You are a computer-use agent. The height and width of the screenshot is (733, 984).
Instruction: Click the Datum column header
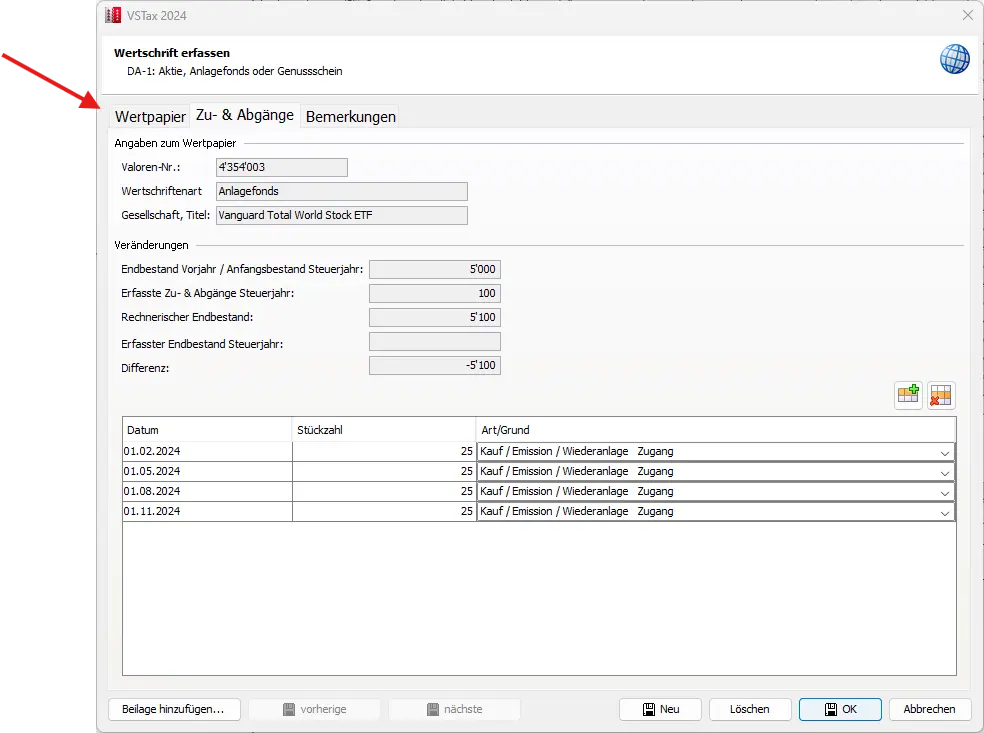coord(207,430)
